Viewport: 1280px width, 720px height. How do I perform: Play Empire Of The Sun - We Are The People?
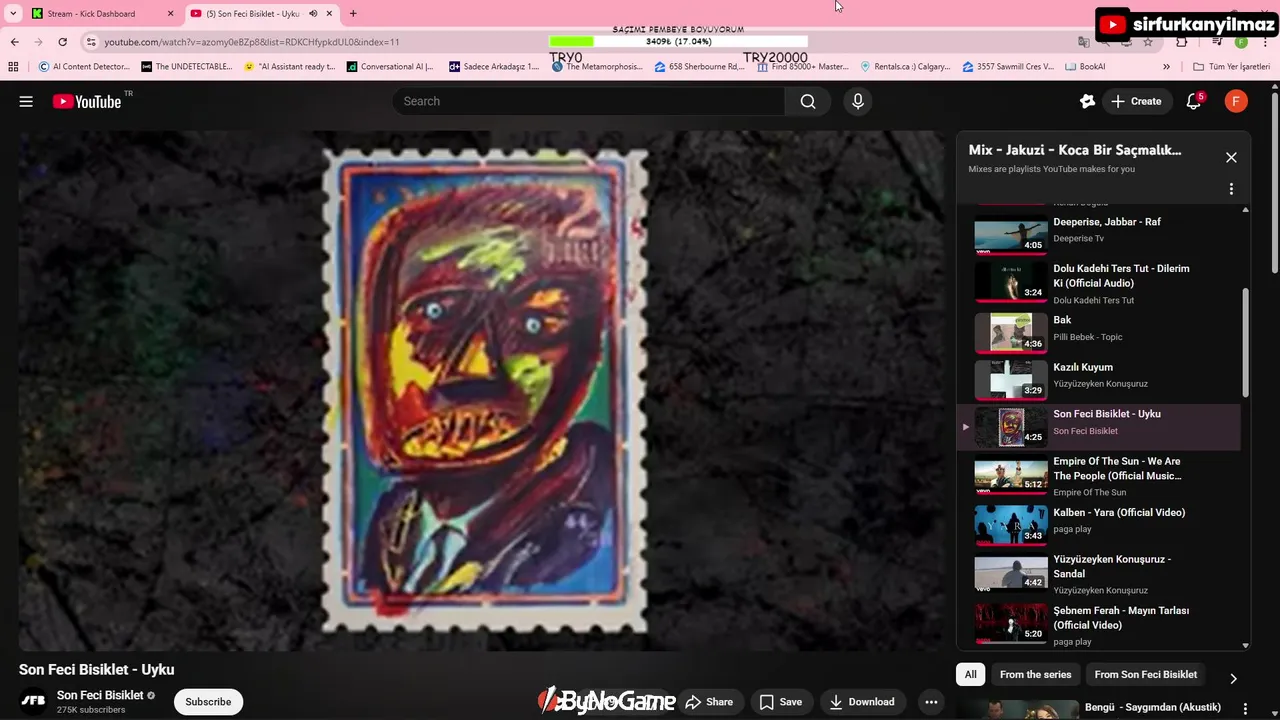(1098, 476)
